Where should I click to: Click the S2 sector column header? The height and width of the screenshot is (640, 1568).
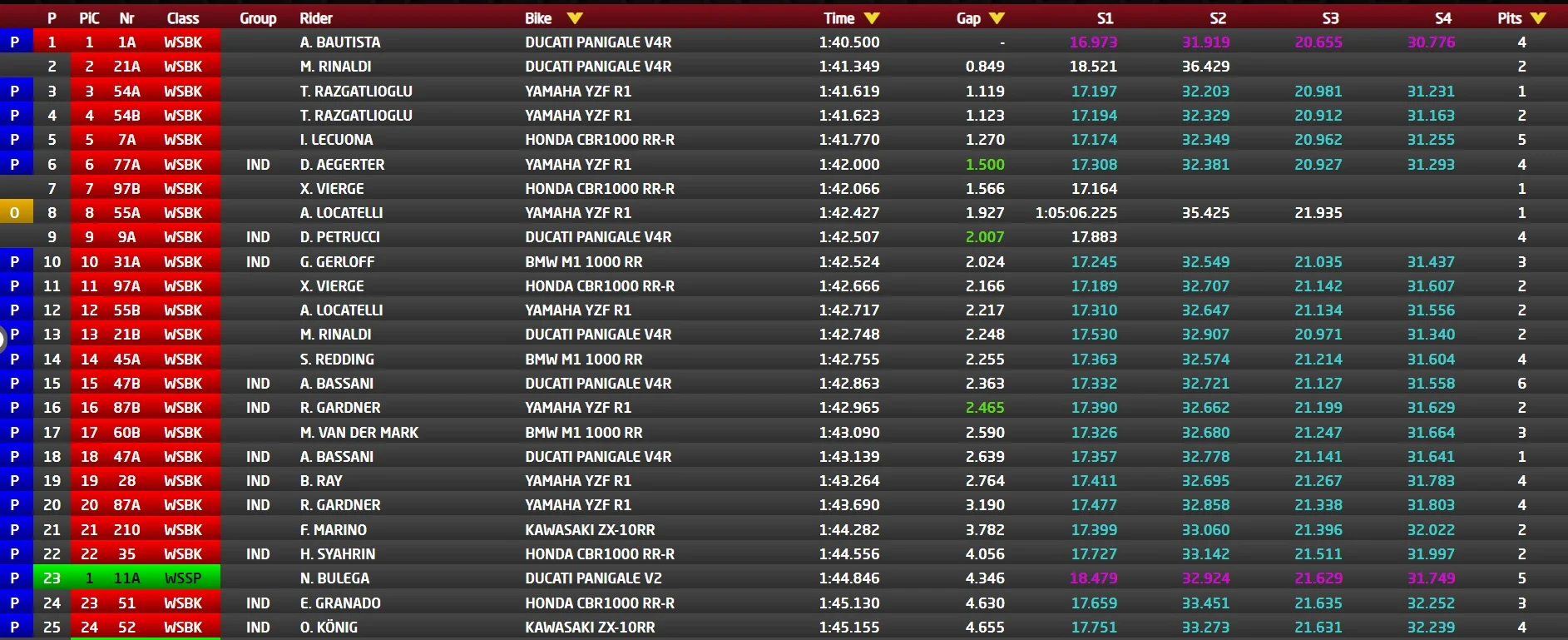point(1218,18)
